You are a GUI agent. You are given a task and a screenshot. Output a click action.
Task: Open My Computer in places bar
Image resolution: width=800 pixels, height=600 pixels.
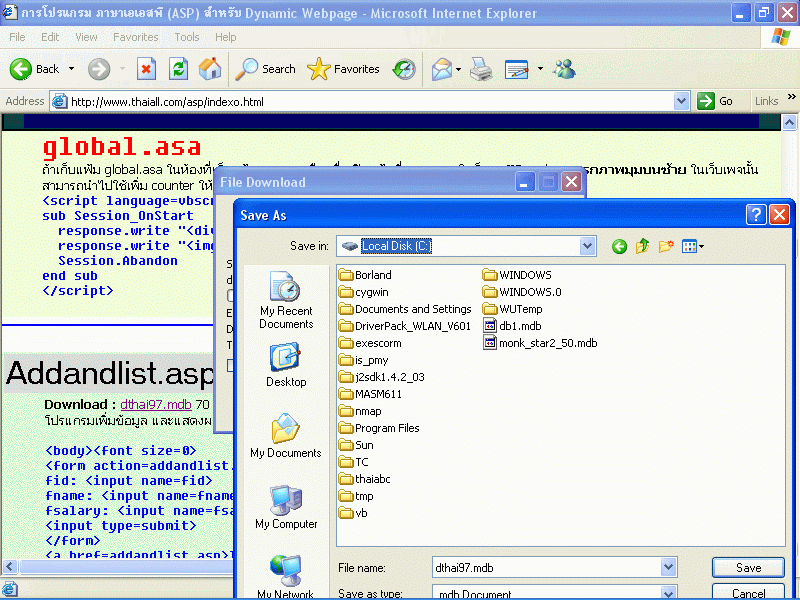pyautogui.click(x=286, y=507)
